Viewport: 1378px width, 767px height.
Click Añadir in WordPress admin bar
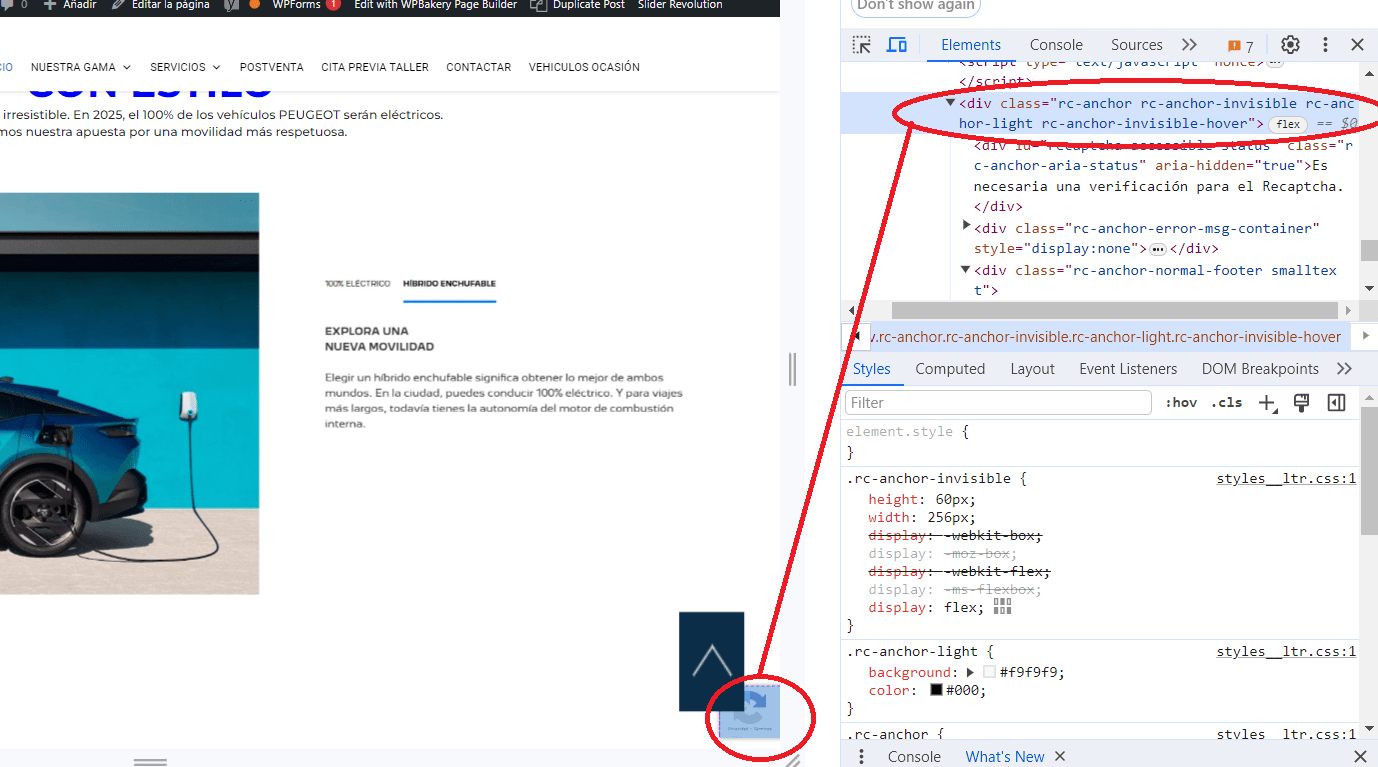pyautogui.click(x=69, y=5)
